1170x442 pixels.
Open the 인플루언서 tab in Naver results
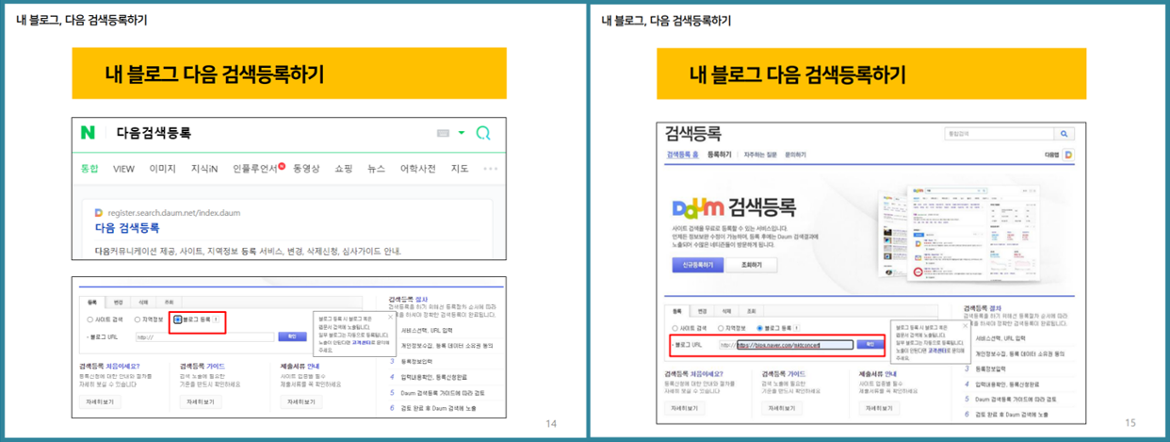256,169
